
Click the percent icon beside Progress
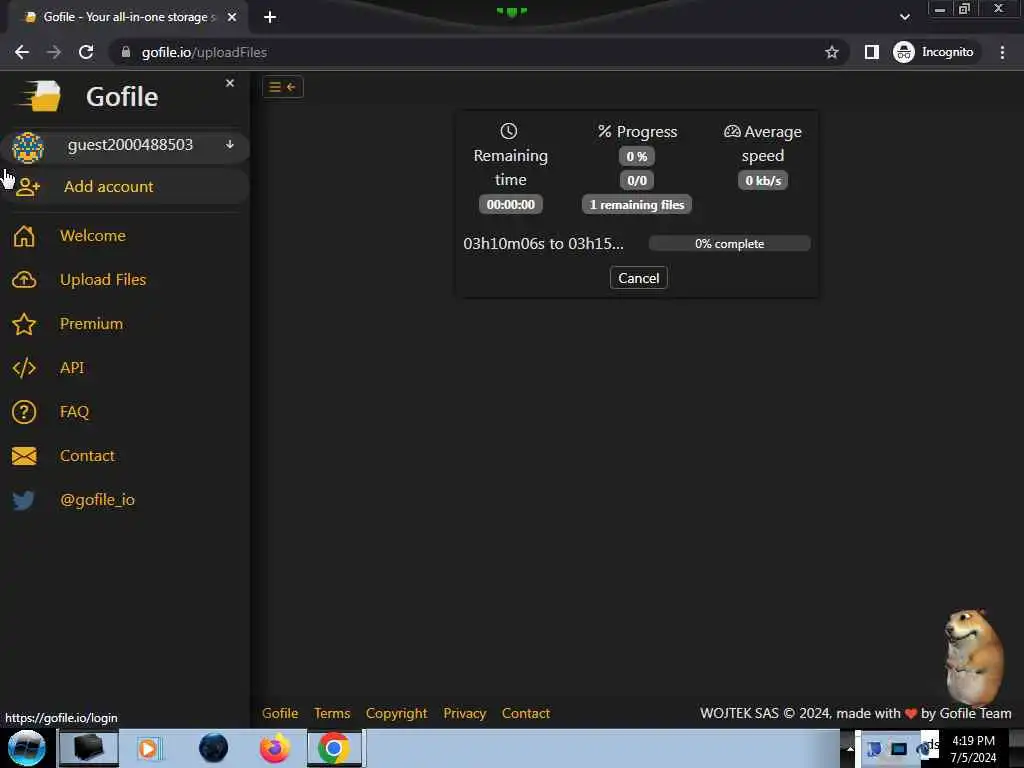click(x=605, y=131)
